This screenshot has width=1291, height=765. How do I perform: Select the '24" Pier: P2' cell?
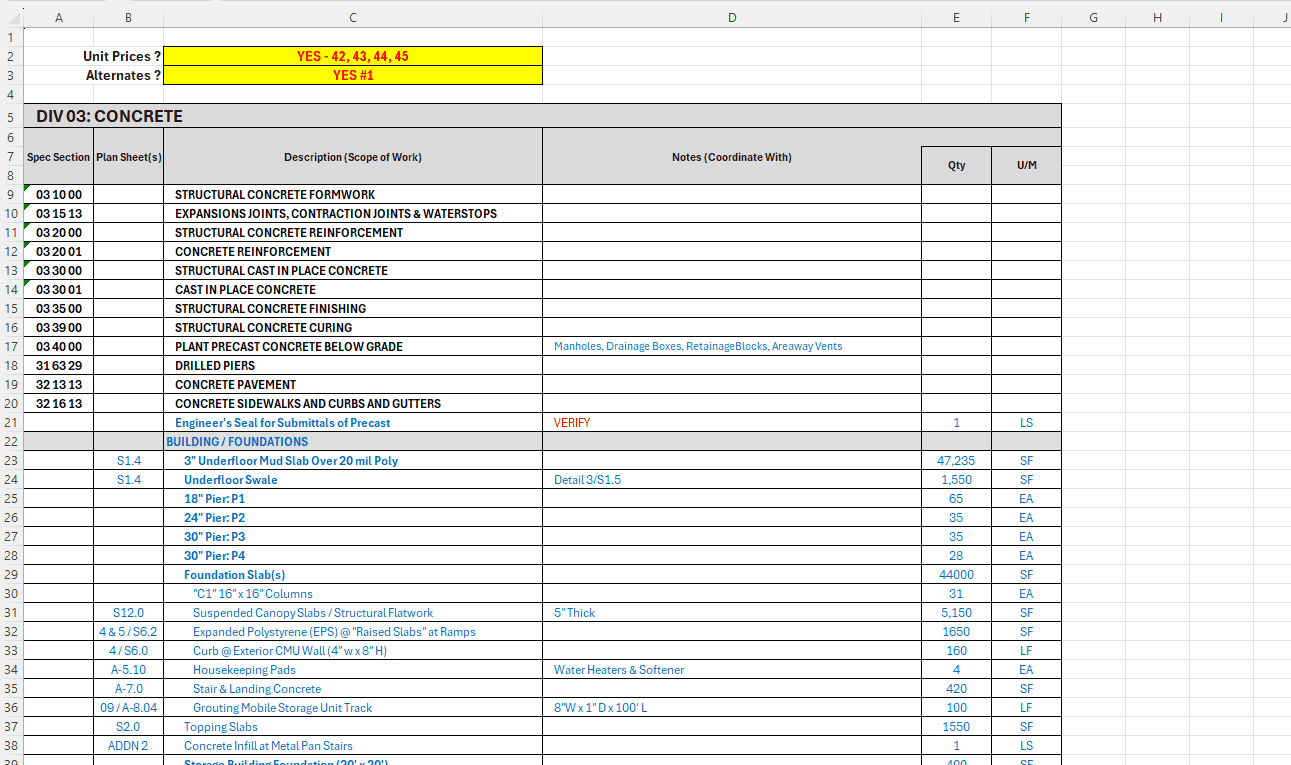point(353,517)
